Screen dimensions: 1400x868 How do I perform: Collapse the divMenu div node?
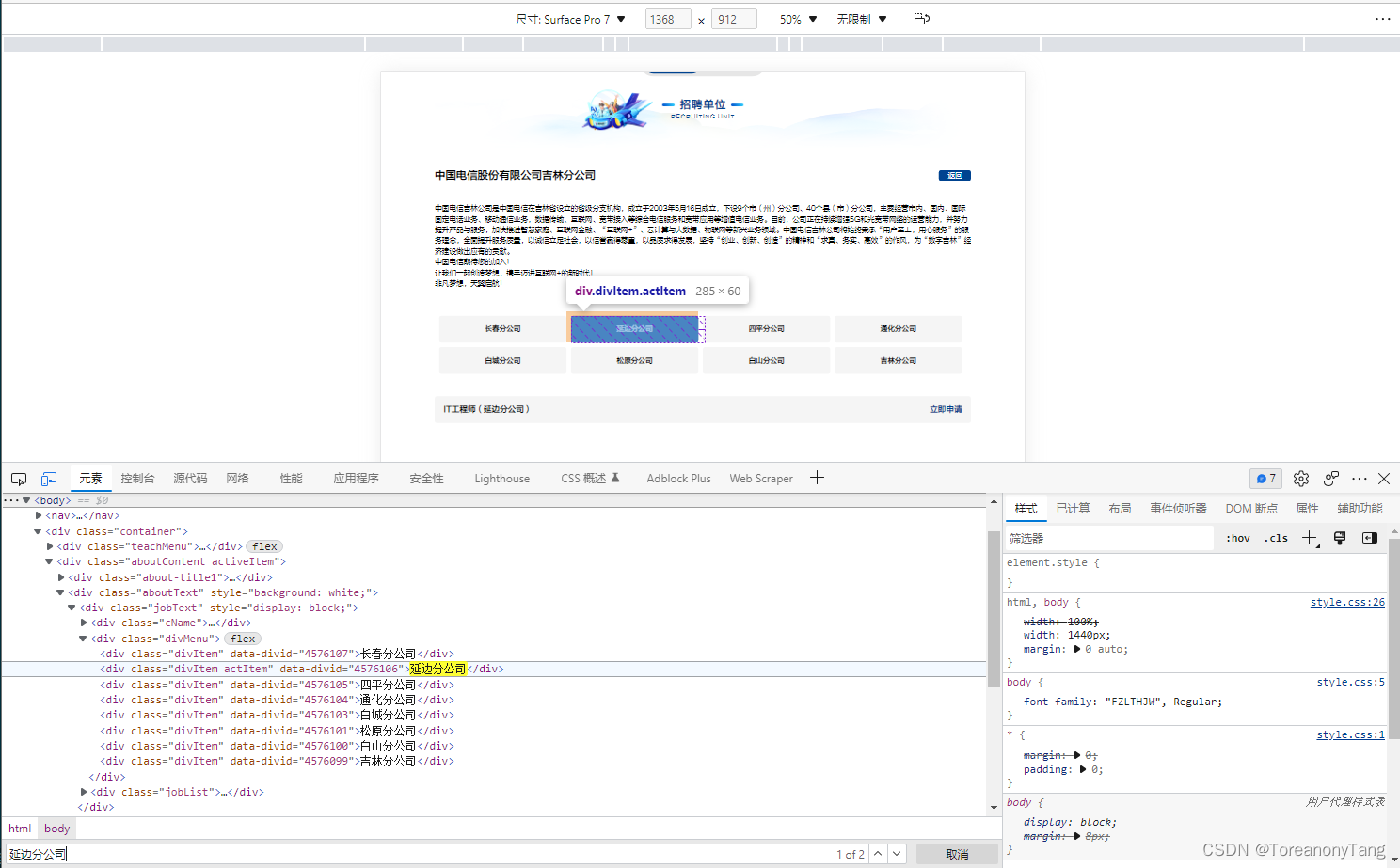(83, 639)
